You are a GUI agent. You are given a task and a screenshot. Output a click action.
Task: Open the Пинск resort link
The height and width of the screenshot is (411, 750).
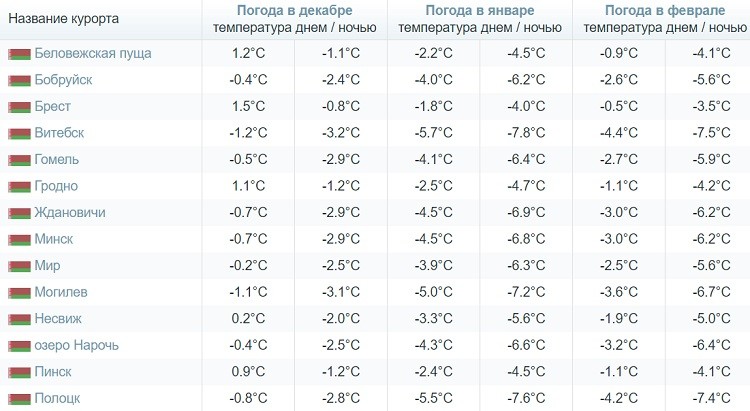tap(53, 371)
